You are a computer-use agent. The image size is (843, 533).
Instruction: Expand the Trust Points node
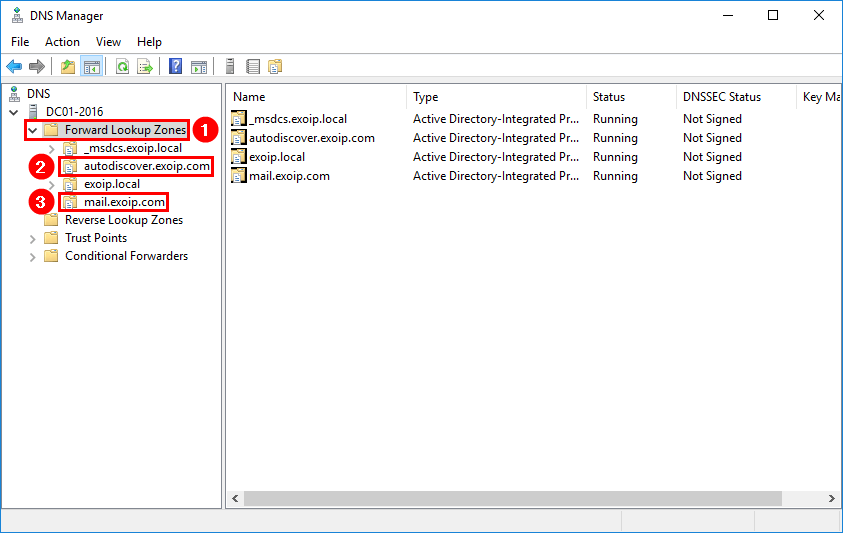tap(33, 239)
